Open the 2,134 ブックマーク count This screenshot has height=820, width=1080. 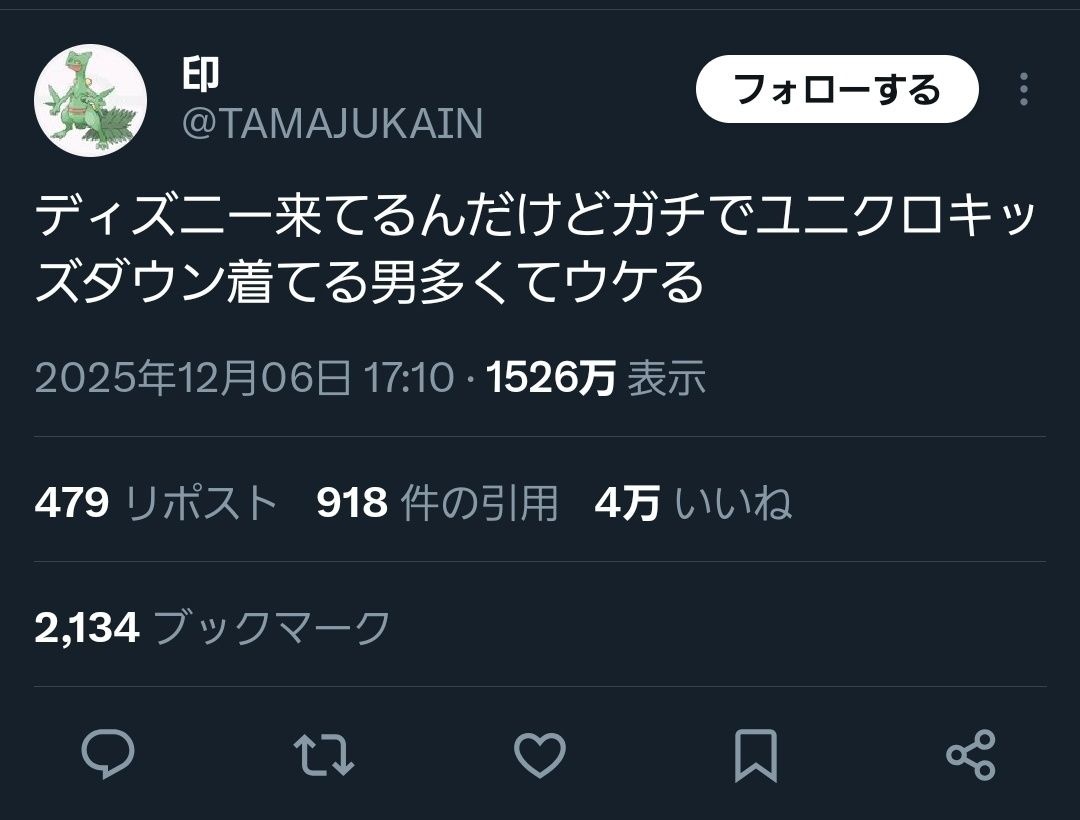click(212, 627)
